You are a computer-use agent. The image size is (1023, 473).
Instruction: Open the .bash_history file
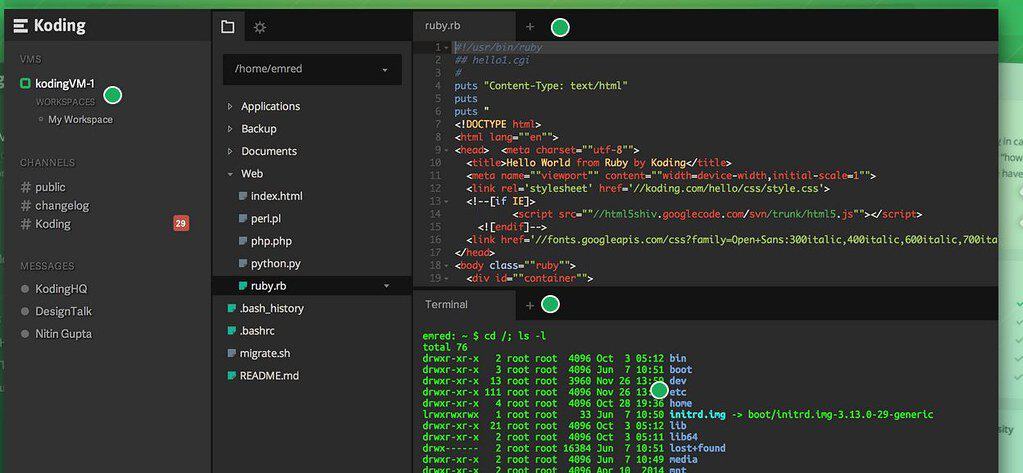pos(271,308)
